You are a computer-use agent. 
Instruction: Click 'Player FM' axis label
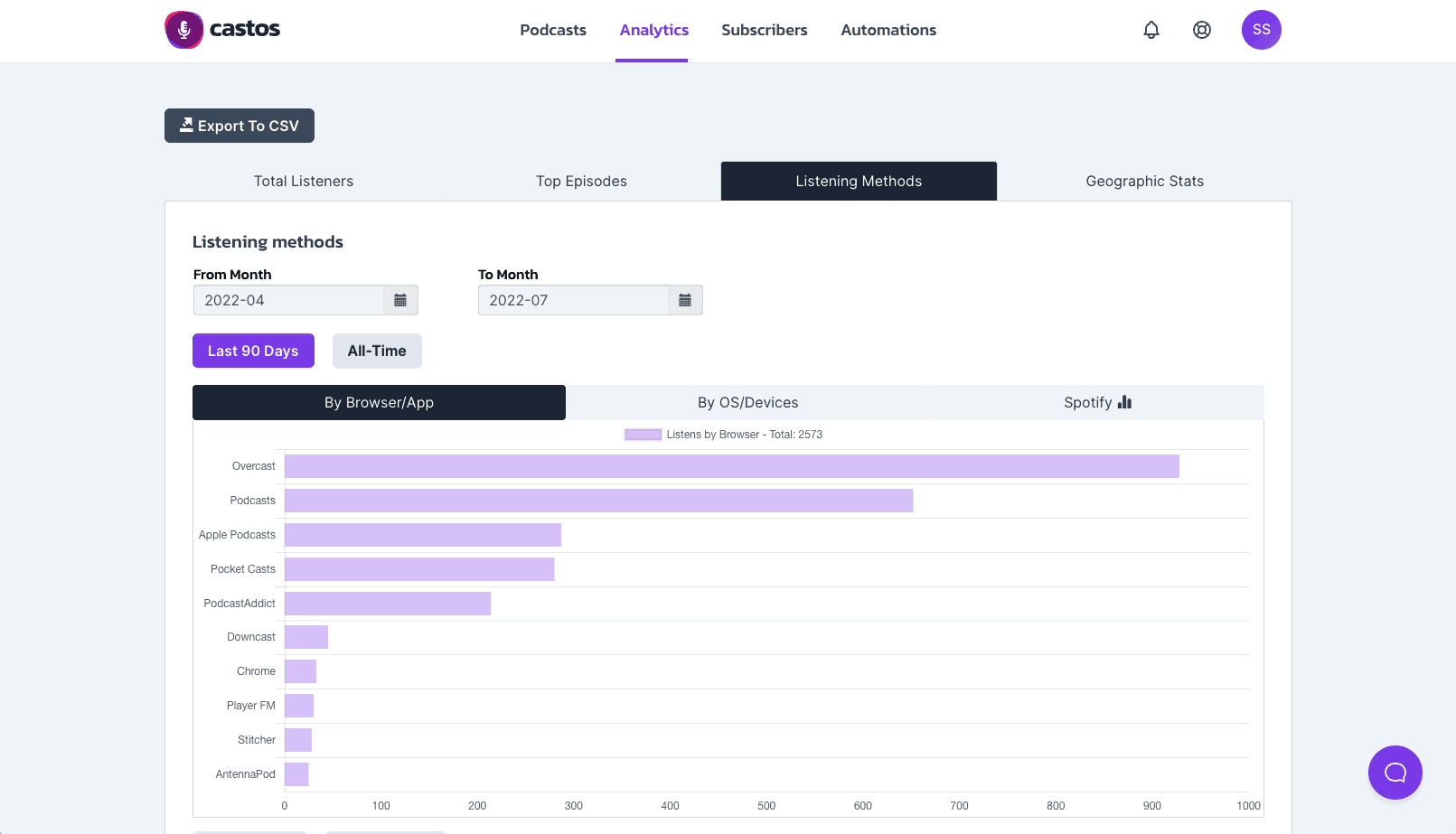(251, 706)
